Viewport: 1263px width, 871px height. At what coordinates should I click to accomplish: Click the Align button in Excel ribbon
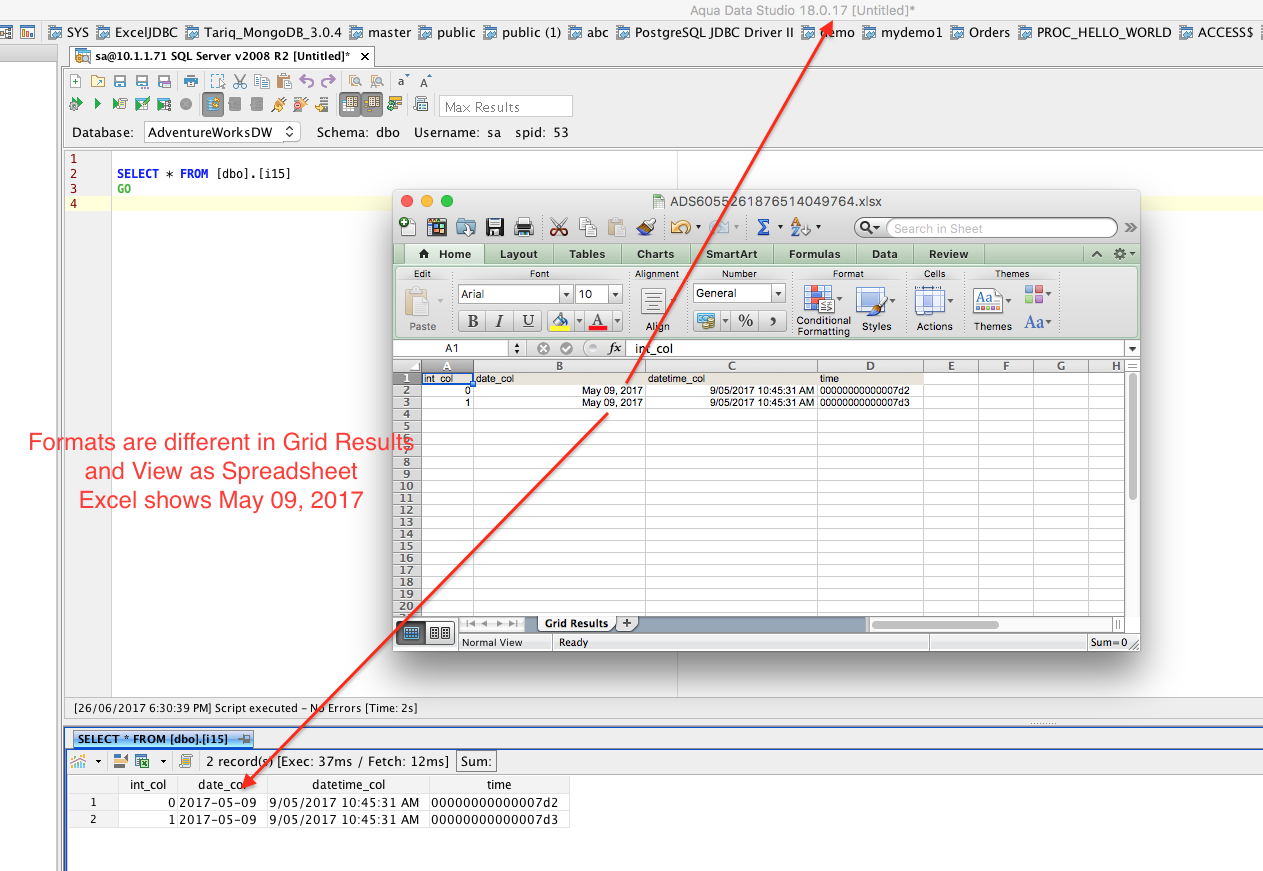pyautogui.click(x=657, y=309)
